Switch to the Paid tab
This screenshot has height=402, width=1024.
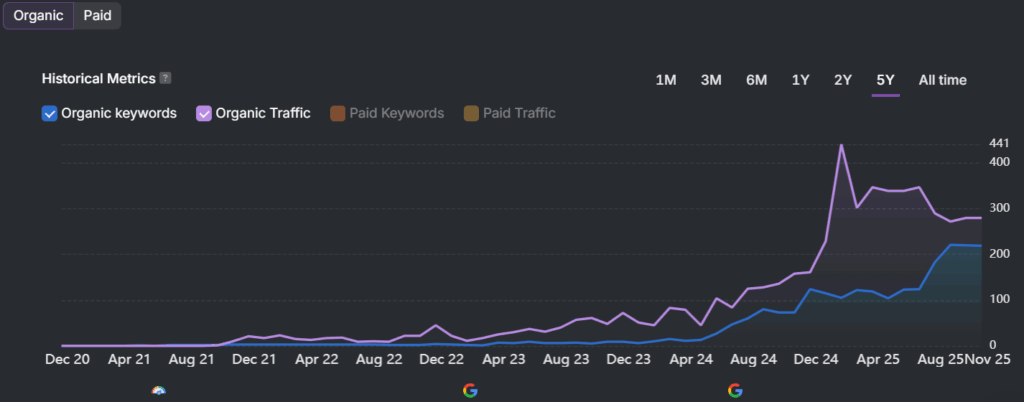click(x=97, y=16)
